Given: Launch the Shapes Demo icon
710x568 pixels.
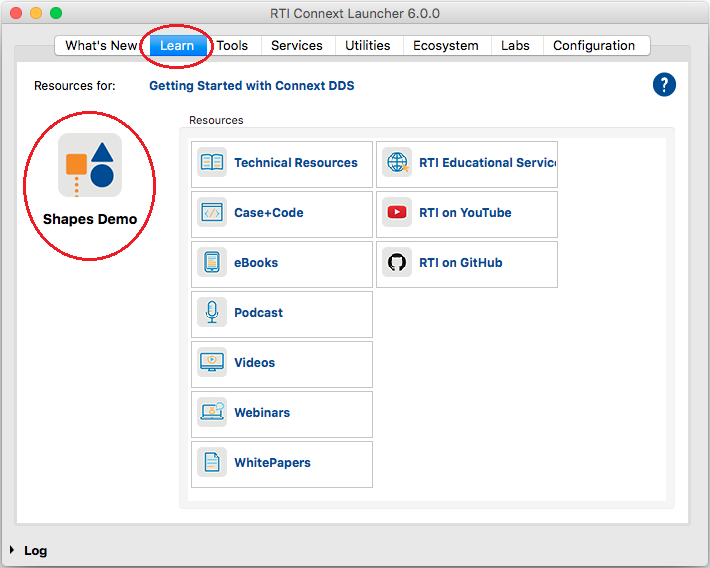Looking at the screenshot, I should [x=90, y=165].
